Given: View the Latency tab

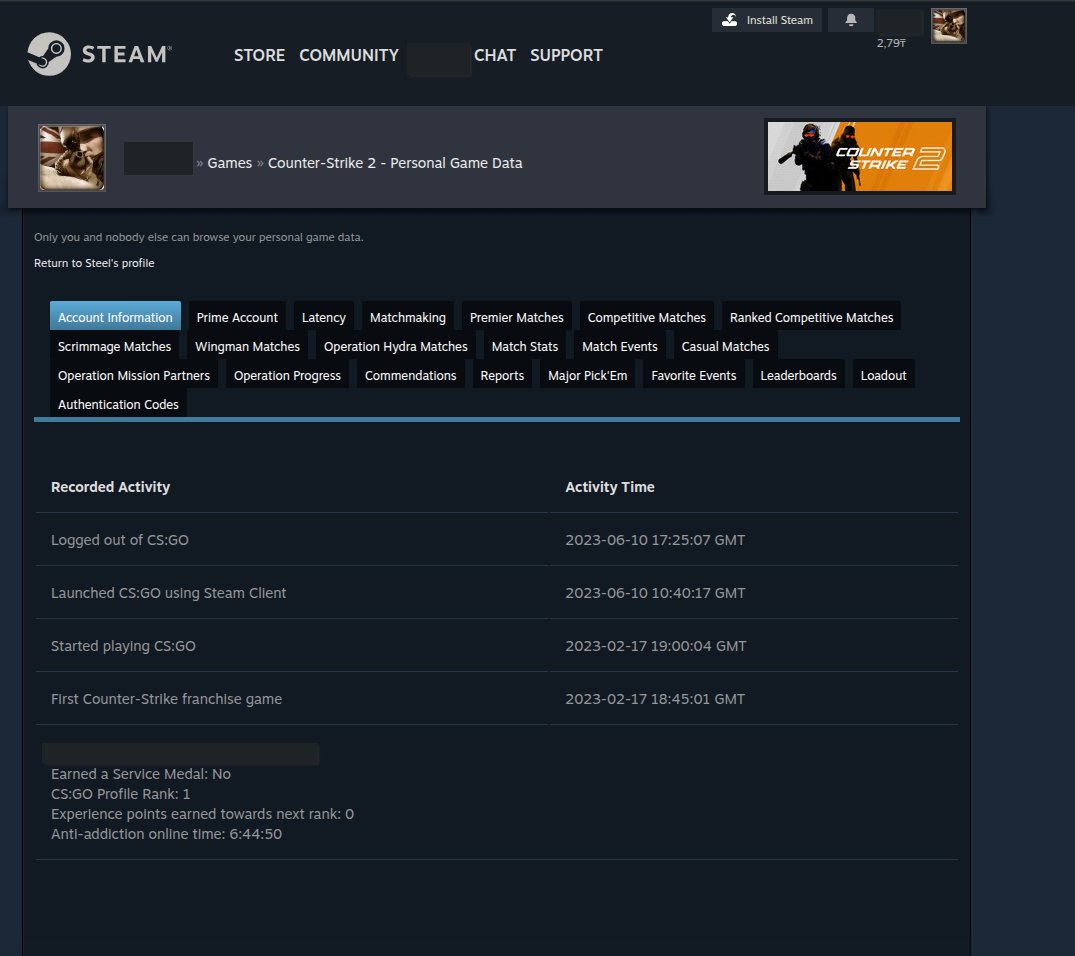Looking at the screenshot, I should coord(323,317).
